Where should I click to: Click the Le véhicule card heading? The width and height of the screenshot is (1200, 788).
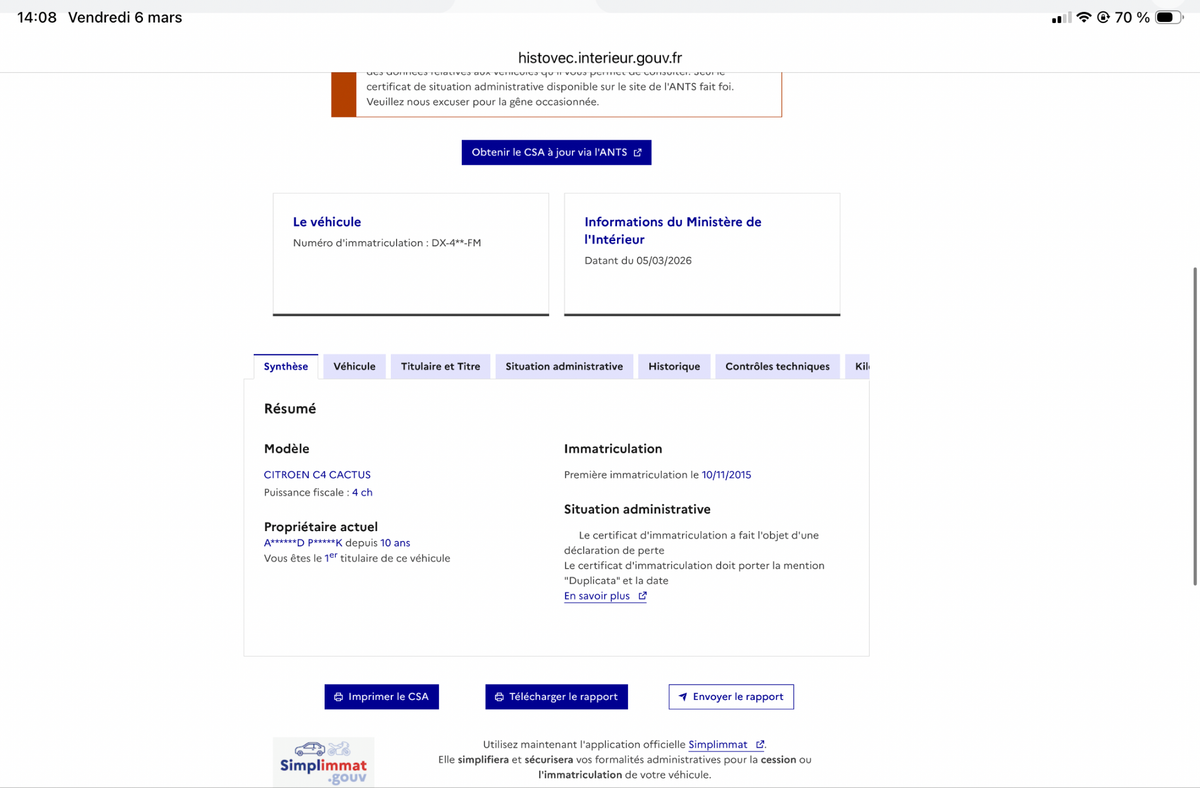coord(327,222)
